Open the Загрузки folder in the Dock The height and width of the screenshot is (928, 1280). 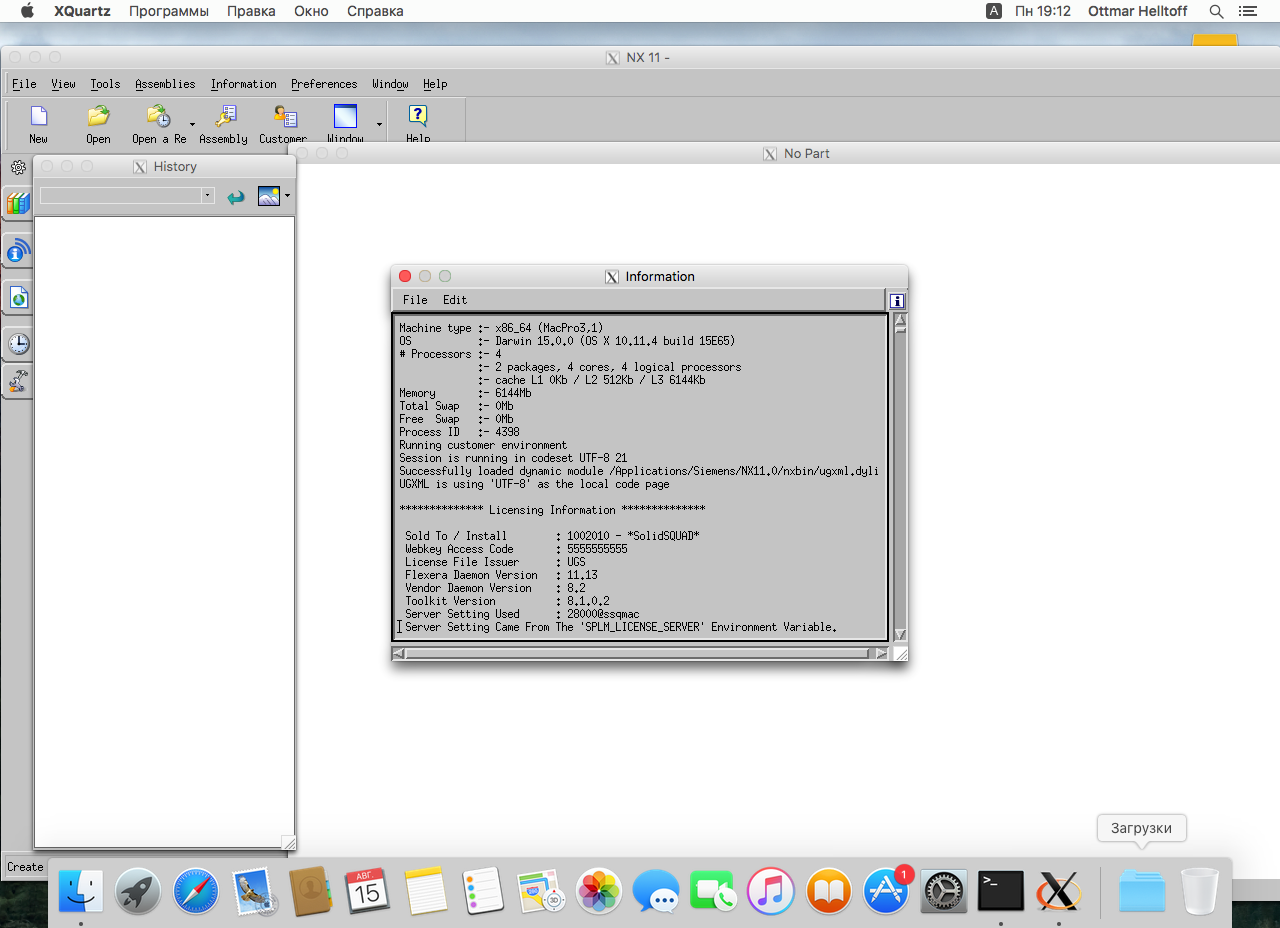tap(1141, 890)
